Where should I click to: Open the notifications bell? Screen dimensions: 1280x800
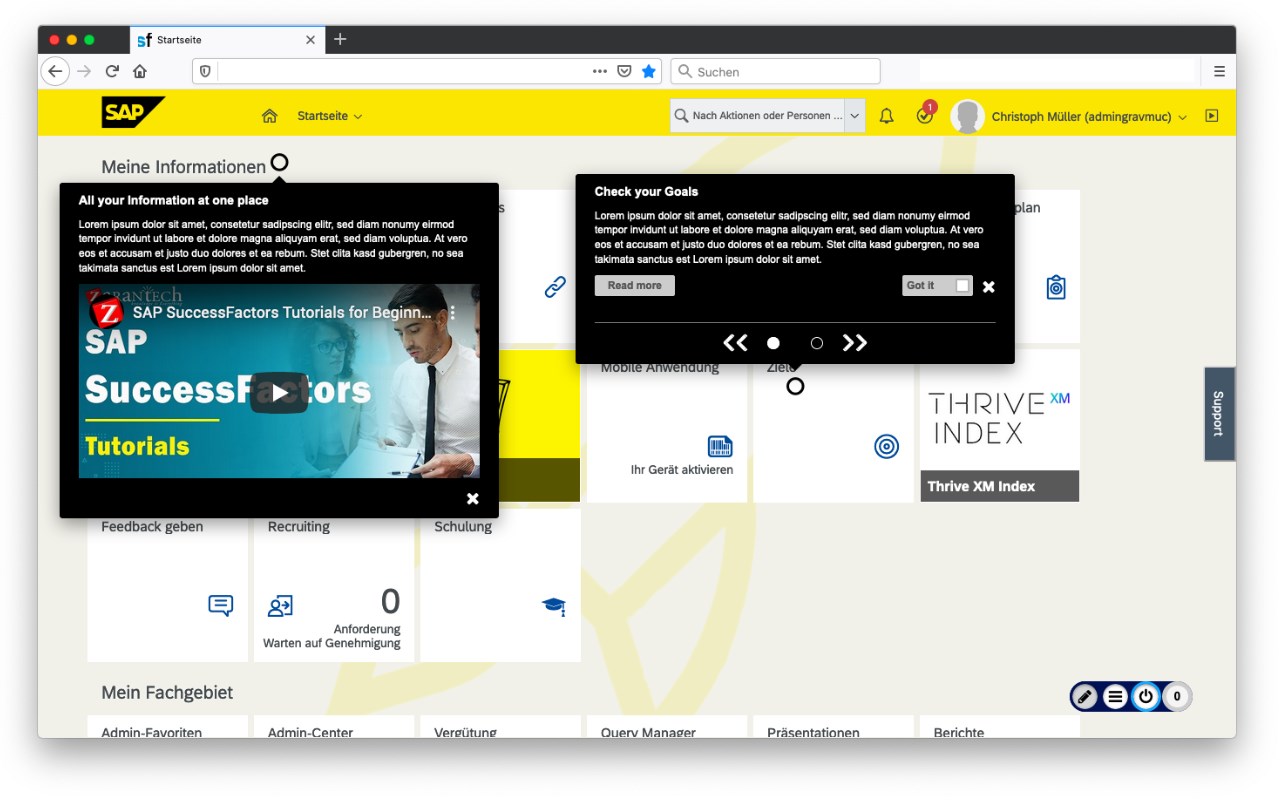[886, 116]
